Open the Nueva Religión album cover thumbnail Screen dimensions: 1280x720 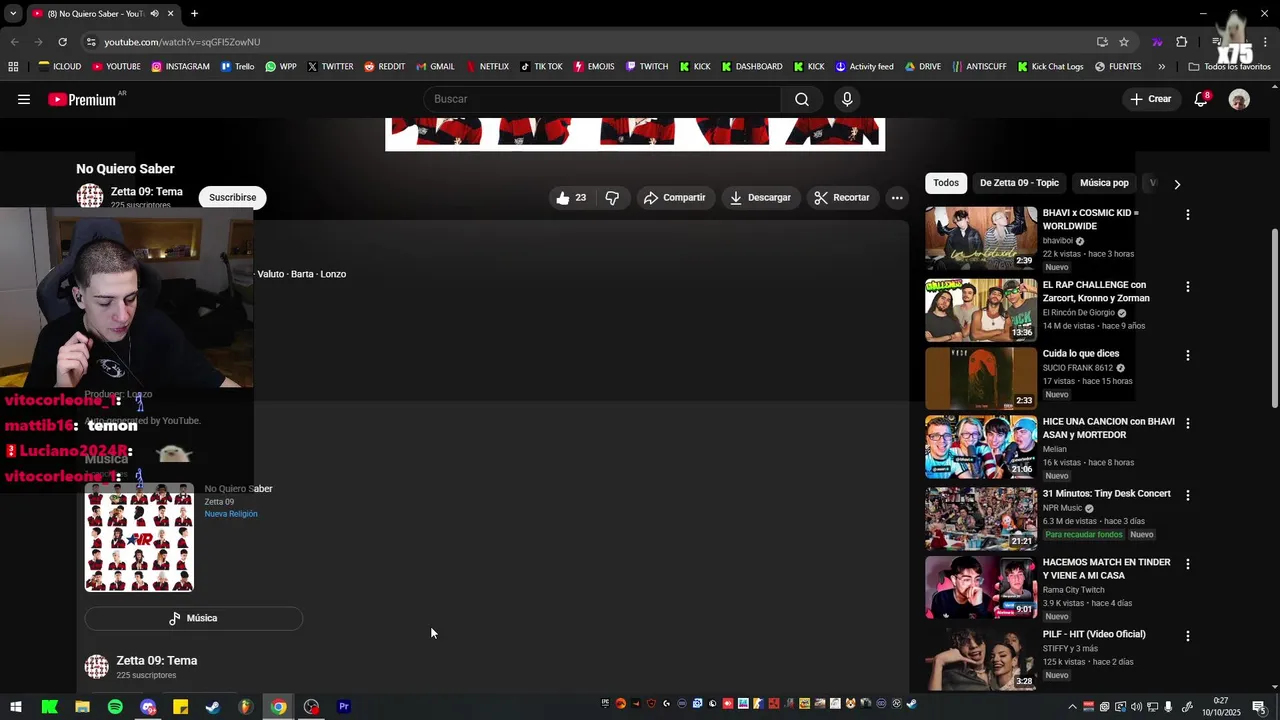tap(139, 538)
